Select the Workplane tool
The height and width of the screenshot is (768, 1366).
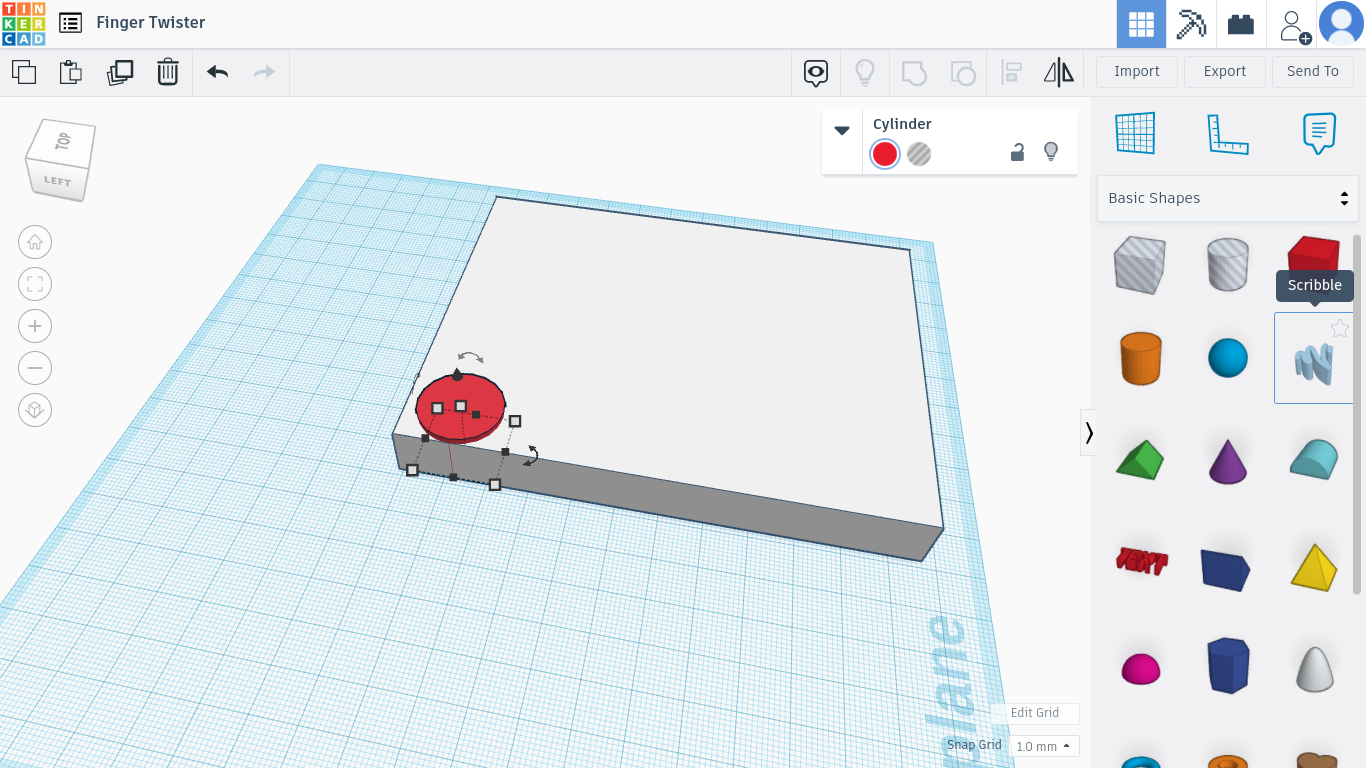coord(1135,133)
